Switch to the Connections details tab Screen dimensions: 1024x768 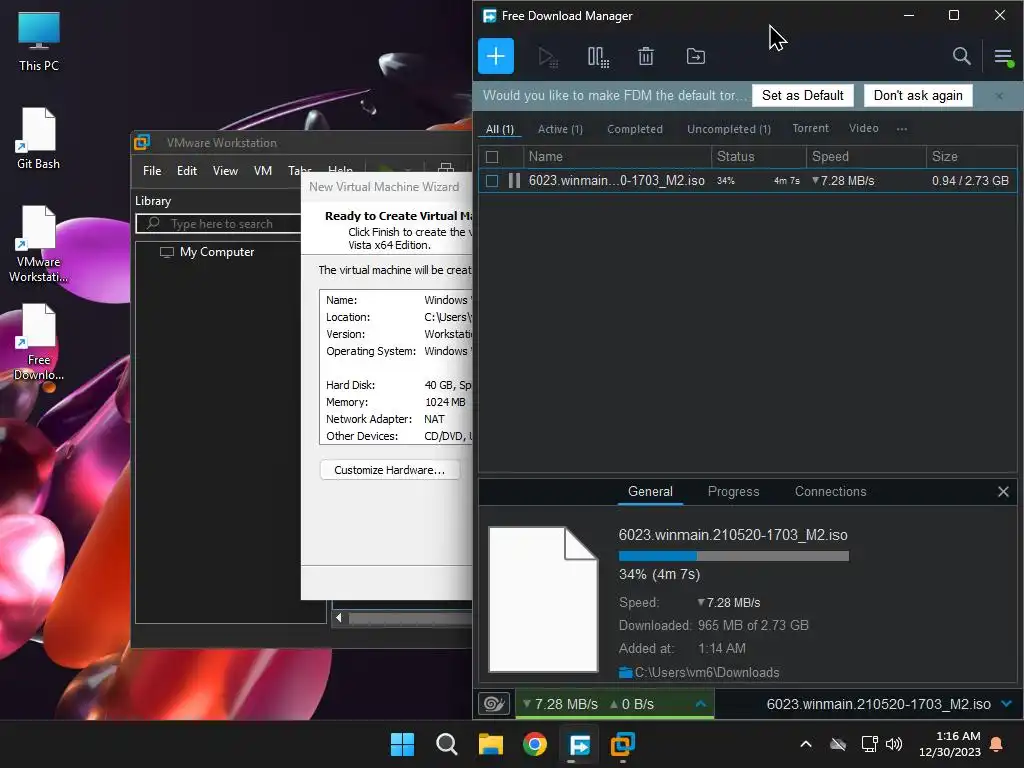830,492
